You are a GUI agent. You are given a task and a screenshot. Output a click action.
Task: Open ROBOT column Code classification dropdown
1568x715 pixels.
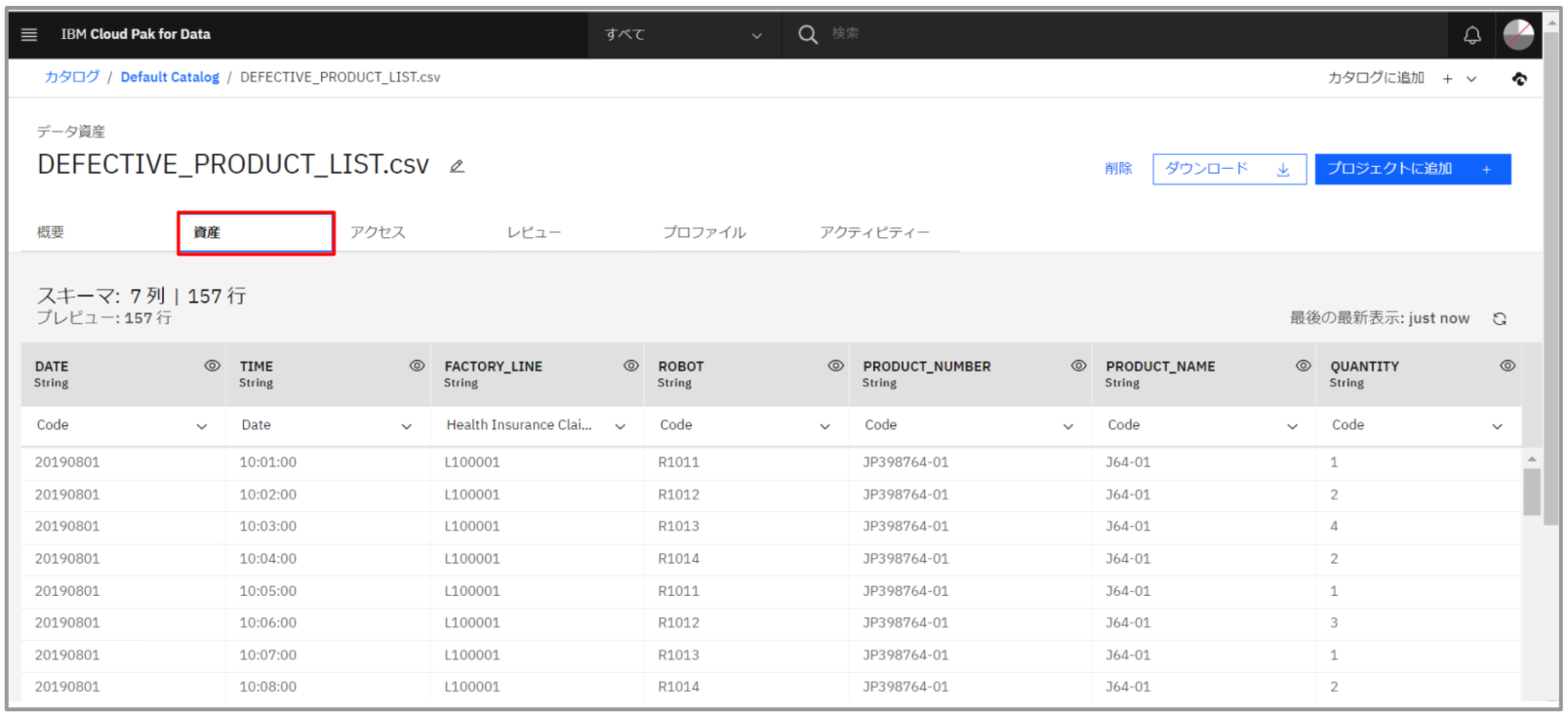point(746,425)
